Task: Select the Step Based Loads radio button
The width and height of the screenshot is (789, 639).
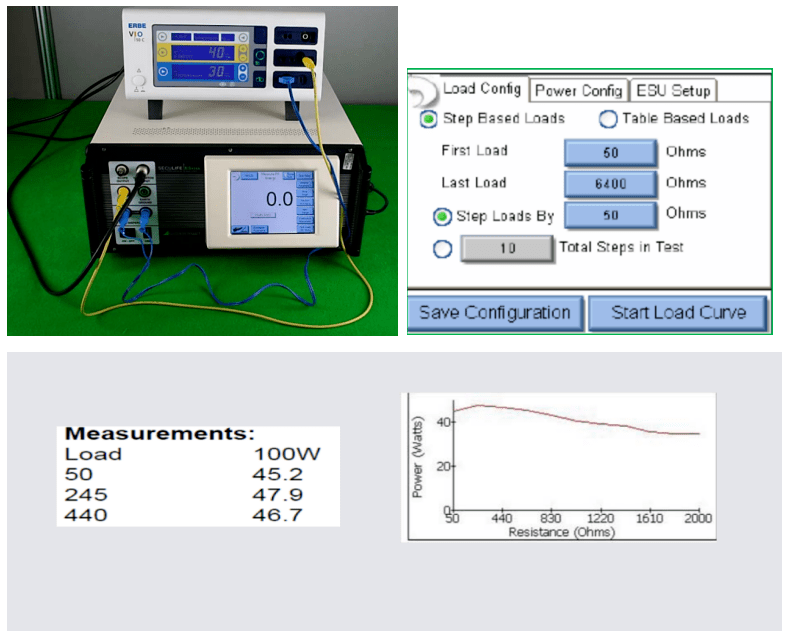Action: pyautogui.click(x=428, y=119)
